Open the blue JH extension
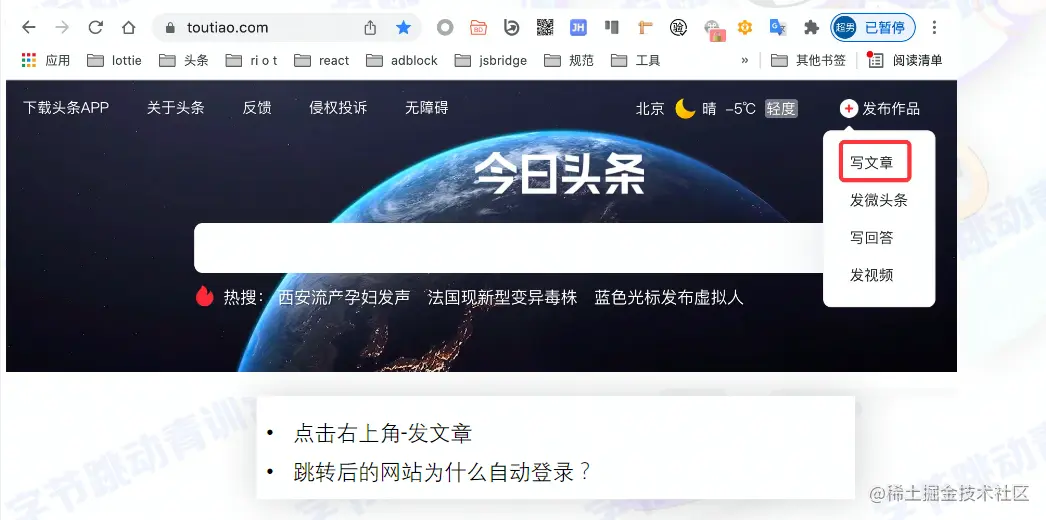This screenshot has width=1046, height=520. pyautogui.click(x=578, y=27)
